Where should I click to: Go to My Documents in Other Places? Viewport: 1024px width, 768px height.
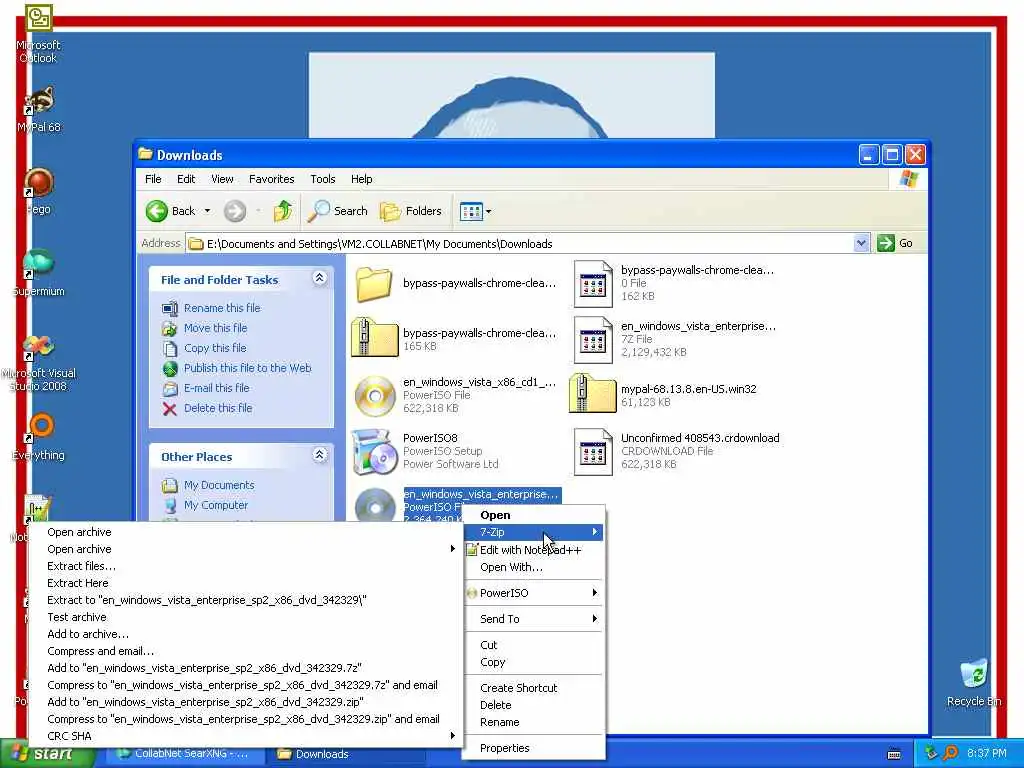[219, 485]
